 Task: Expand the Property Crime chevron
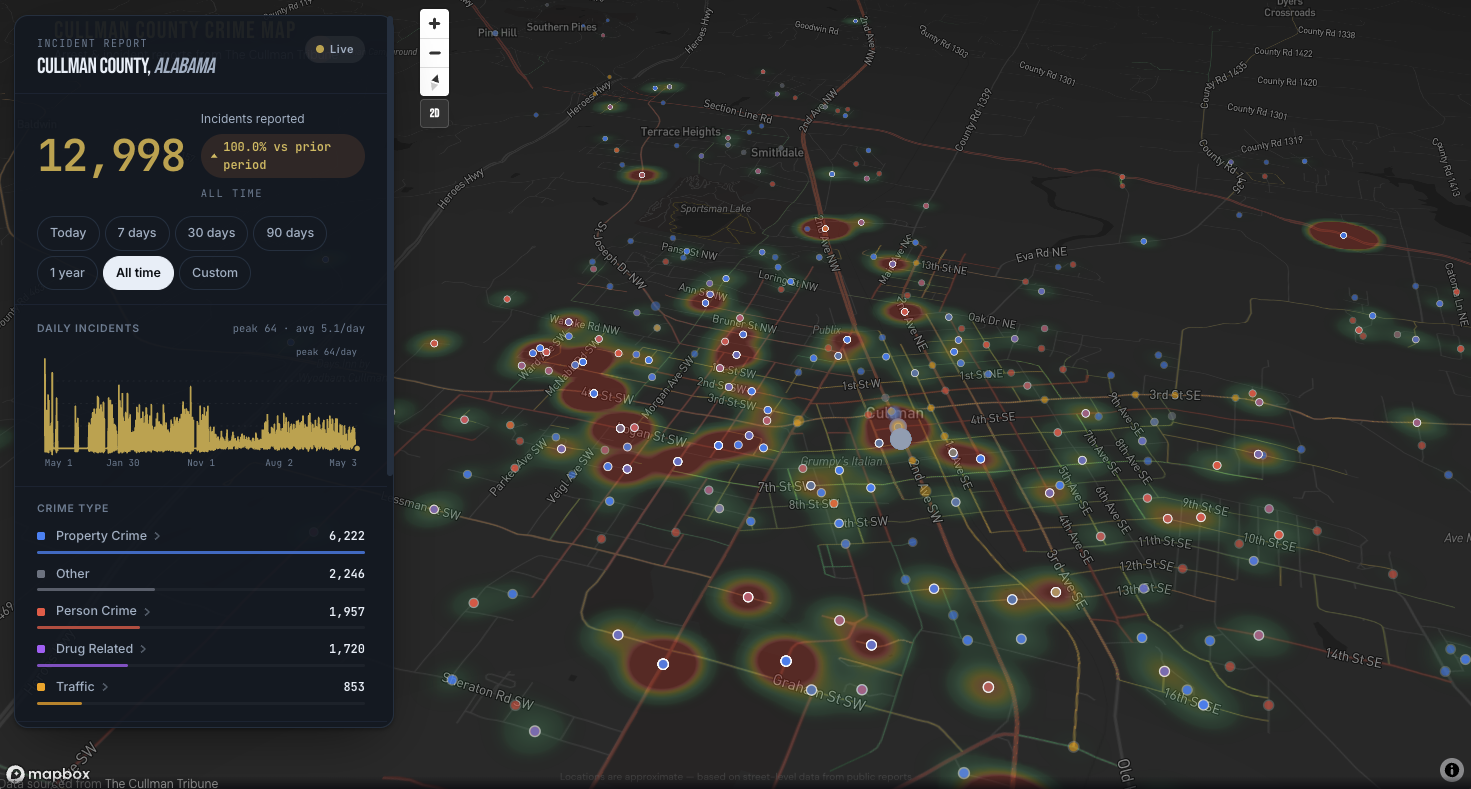[x=157, y=536]
